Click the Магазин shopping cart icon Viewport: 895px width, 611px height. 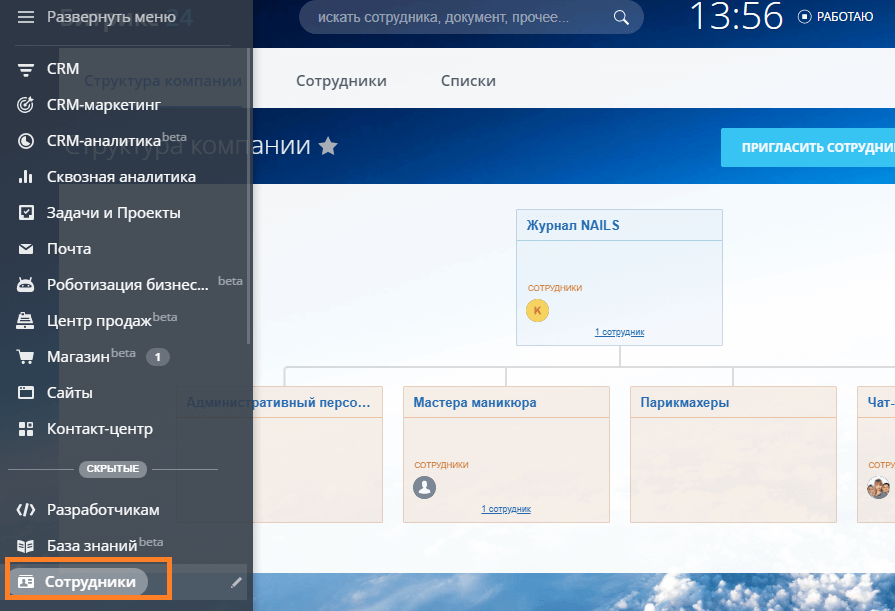(26, 357)
